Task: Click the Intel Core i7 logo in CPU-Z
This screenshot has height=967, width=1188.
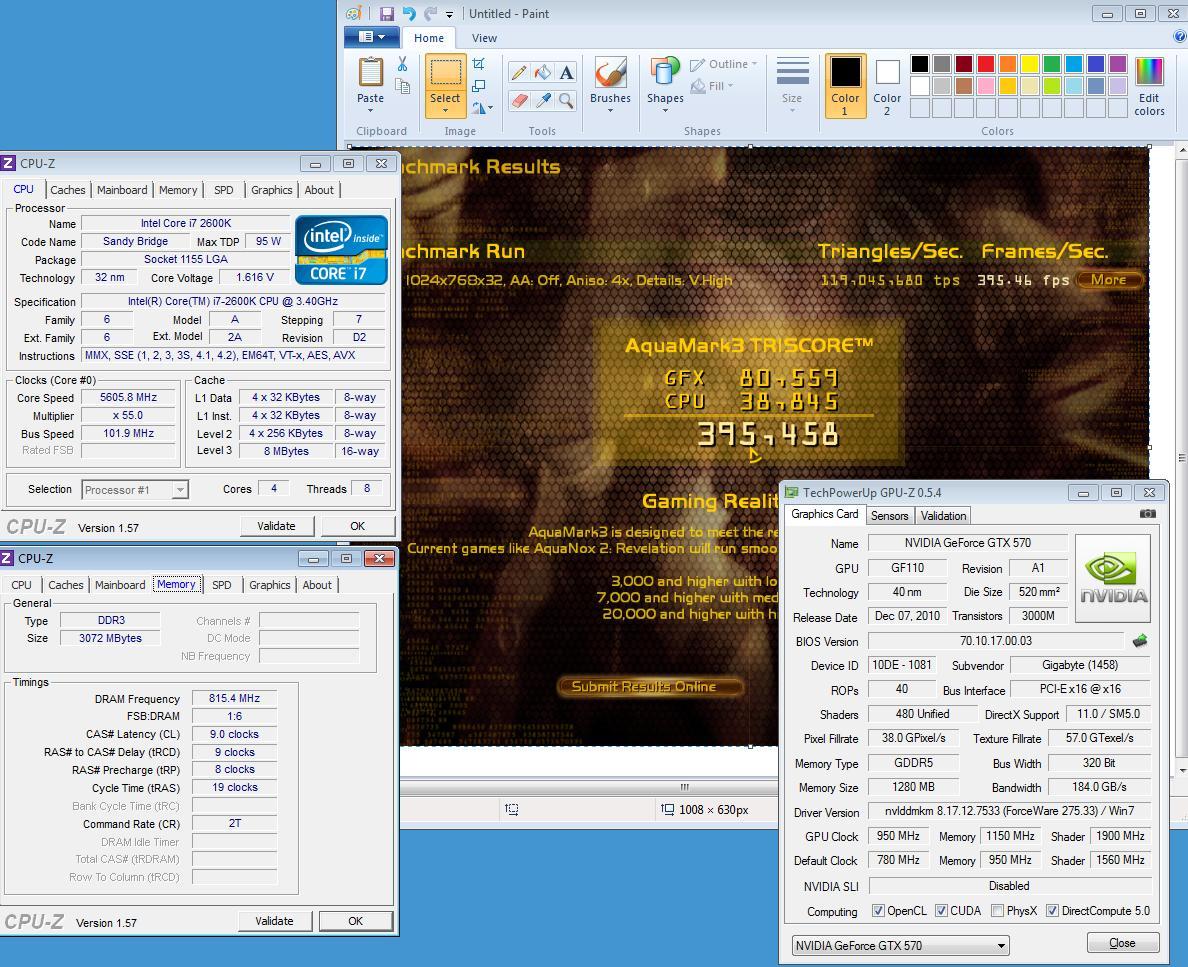Action: click(341, 249)
